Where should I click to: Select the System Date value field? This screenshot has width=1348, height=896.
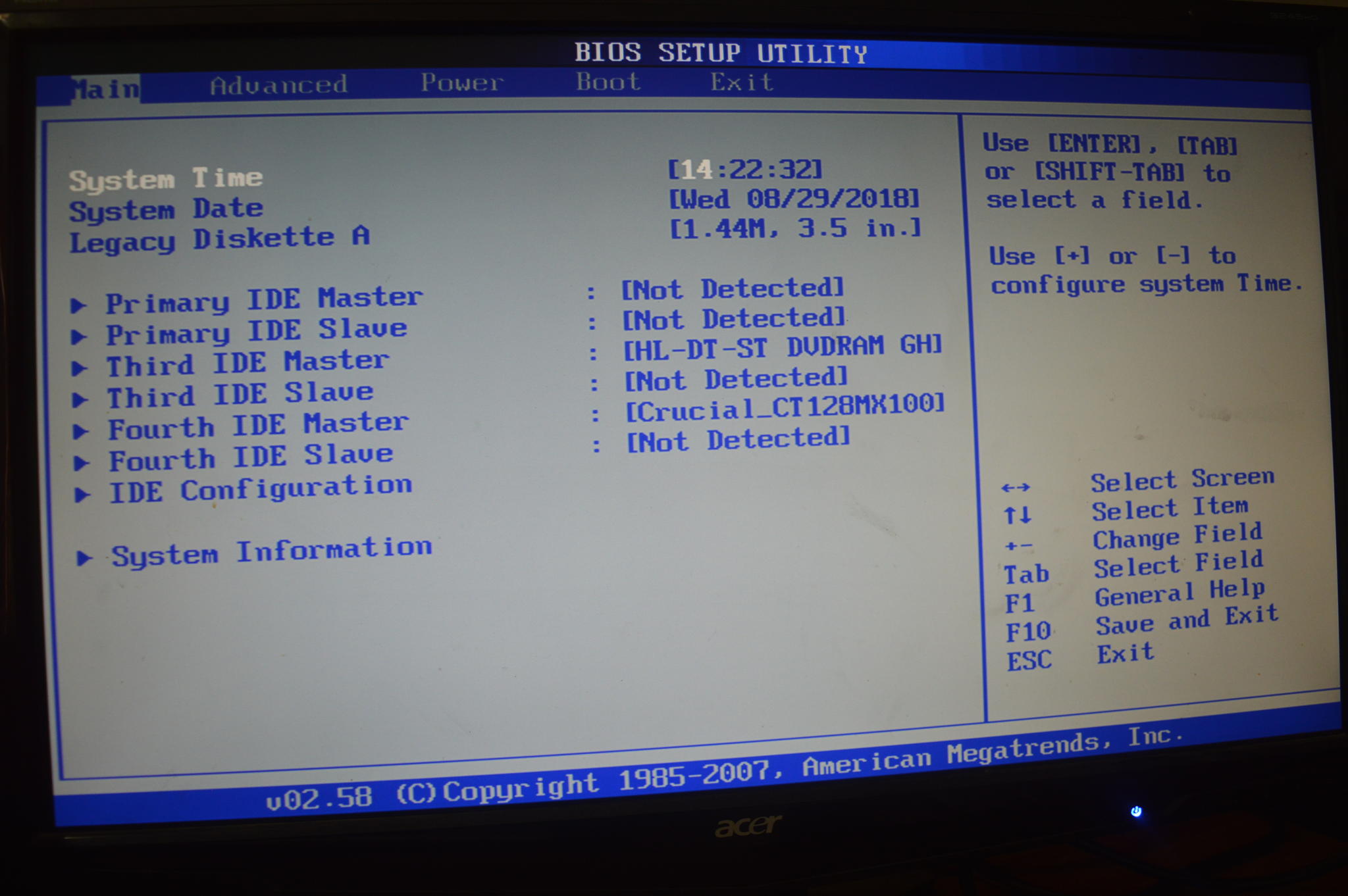(x=793, y=199)
